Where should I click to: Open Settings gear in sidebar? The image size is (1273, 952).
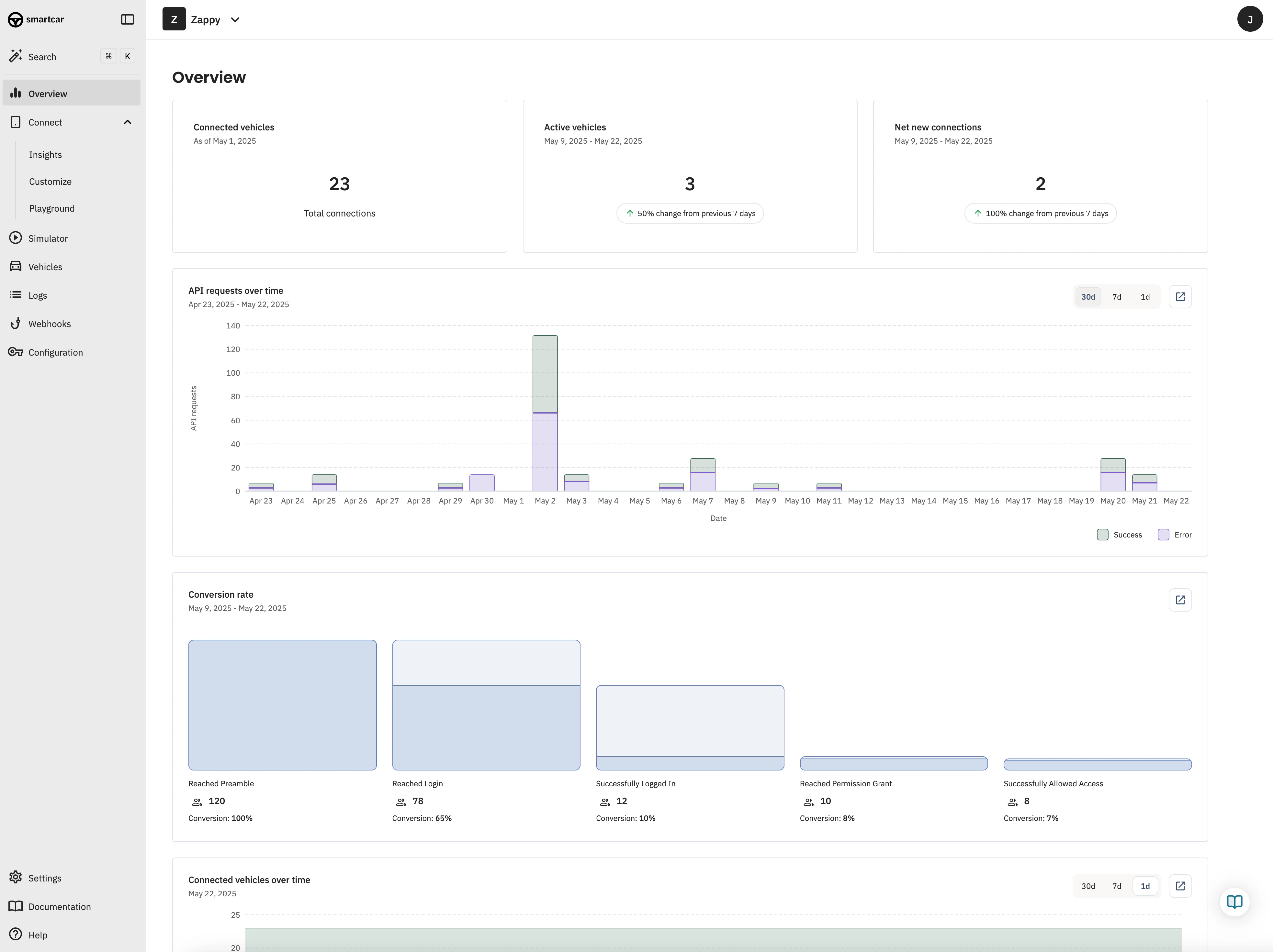coord(16,877)
